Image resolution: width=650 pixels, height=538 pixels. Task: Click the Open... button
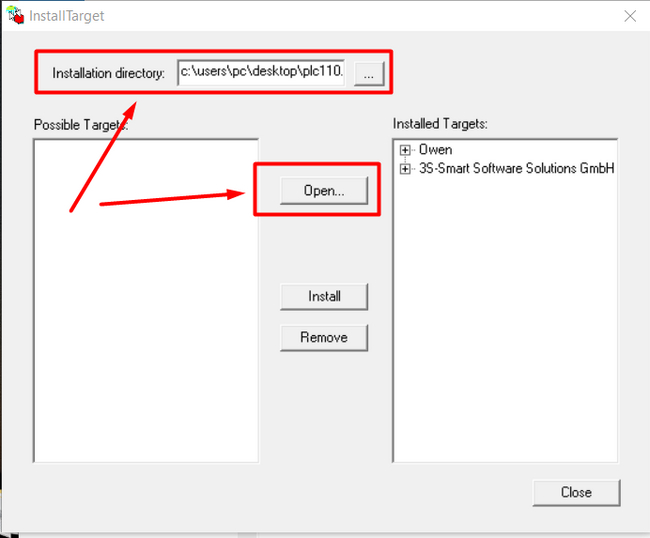pos(324,191)
